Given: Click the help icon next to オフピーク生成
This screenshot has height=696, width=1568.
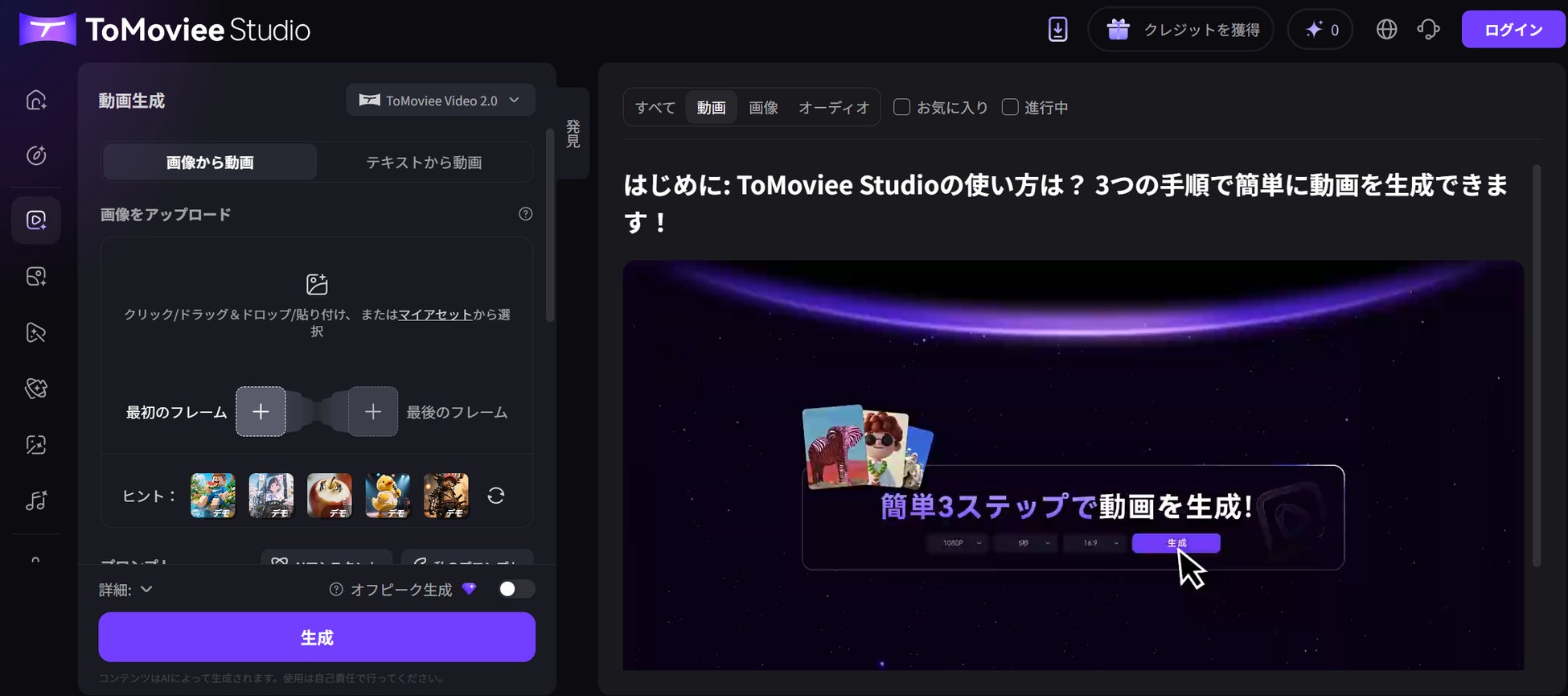Looking at the screenshot, I should pos(336,590).
